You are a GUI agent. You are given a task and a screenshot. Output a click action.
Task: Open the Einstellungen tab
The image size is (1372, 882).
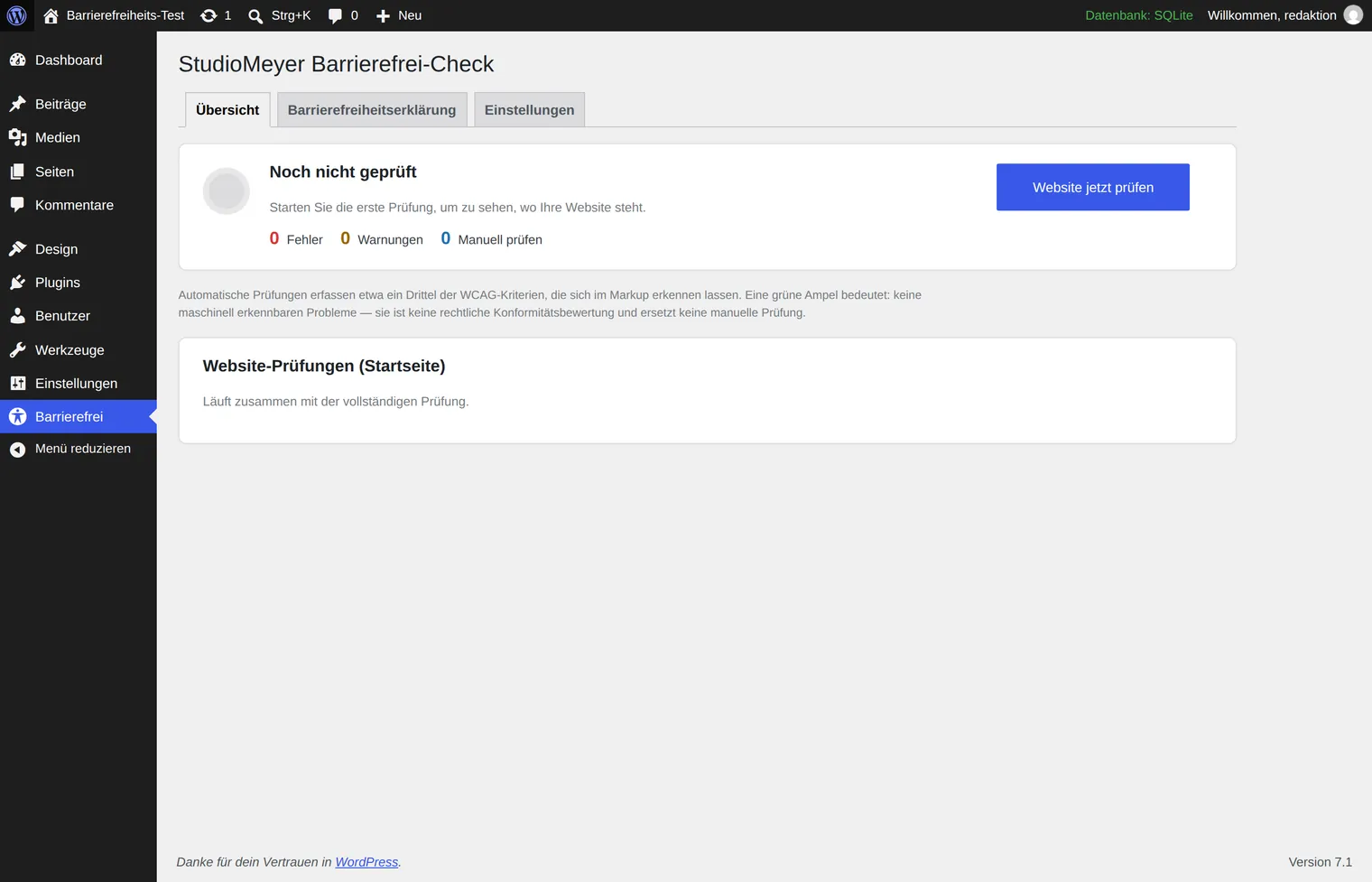(529, 109)
